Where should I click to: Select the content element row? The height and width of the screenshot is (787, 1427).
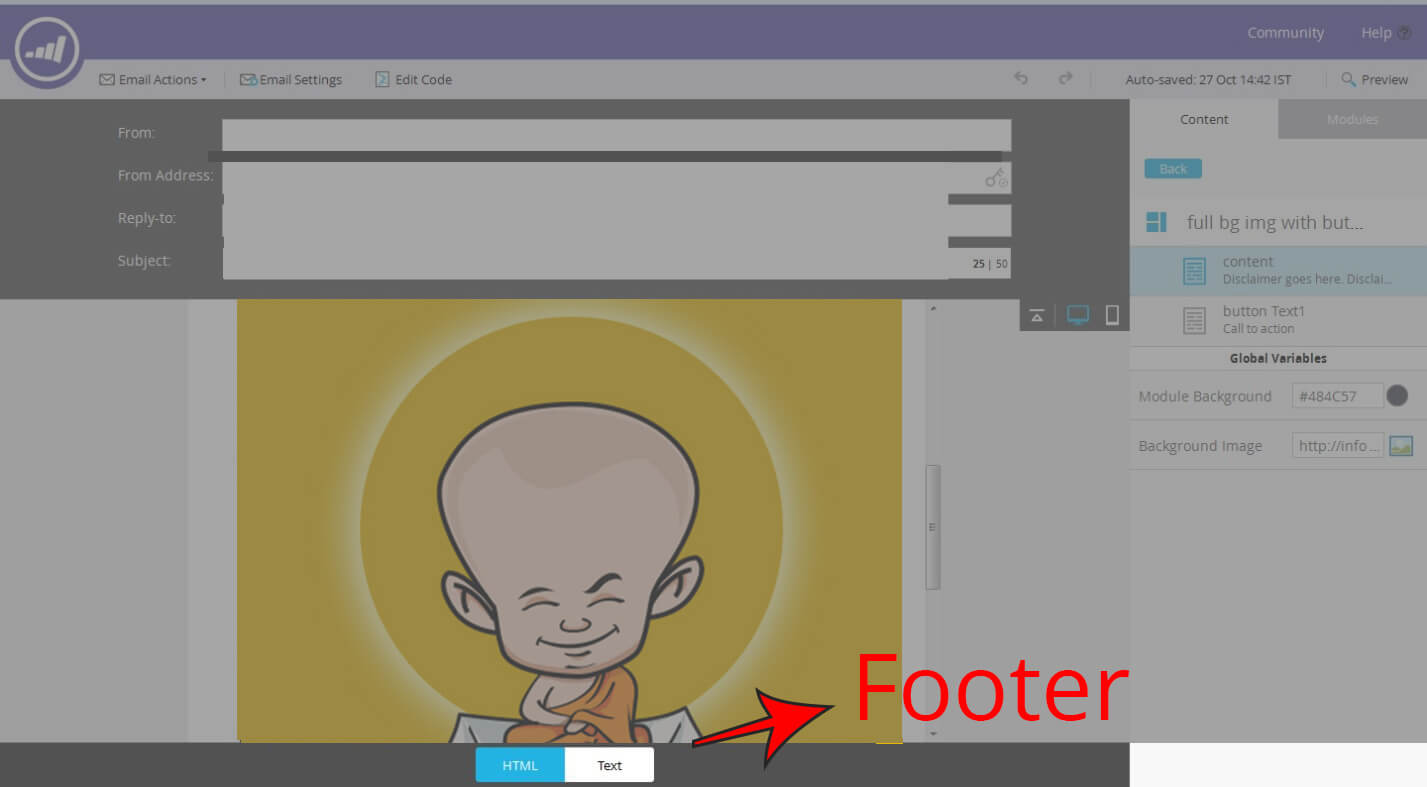1278,270
